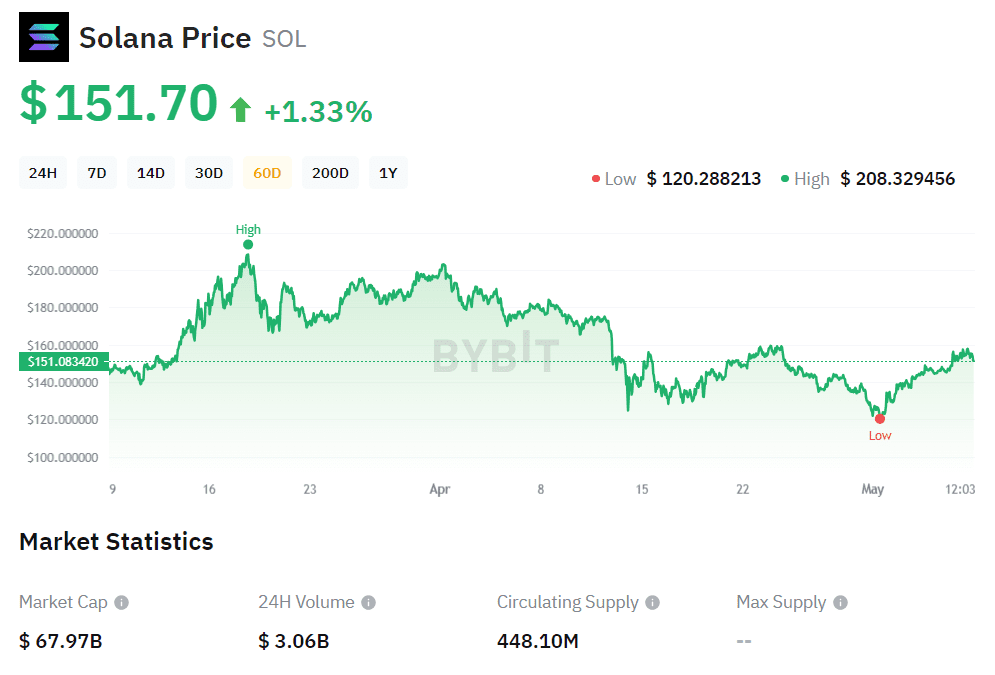Click the red Low legend indicator

tap(596, 180)
